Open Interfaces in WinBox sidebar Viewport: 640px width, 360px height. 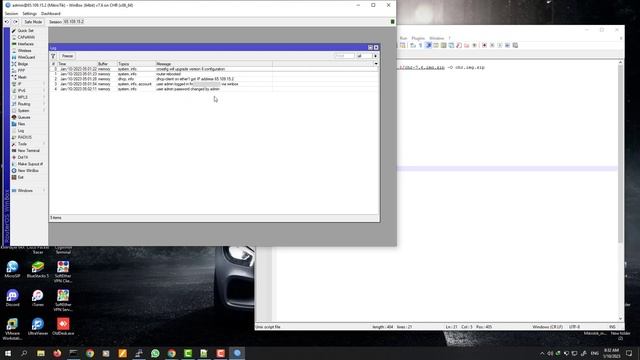point(25,44)
